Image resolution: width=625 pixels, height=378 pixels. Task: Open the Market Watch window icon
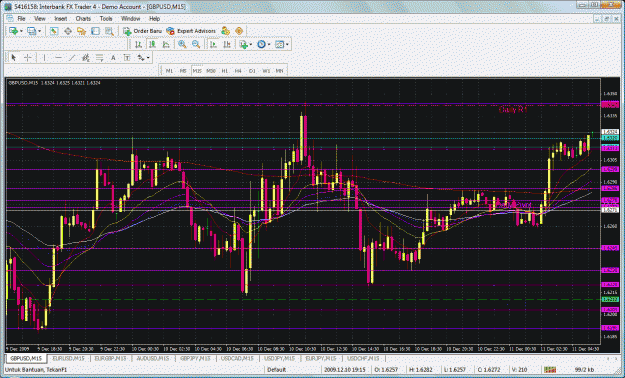pyautogui.click(x=54, y=31)
